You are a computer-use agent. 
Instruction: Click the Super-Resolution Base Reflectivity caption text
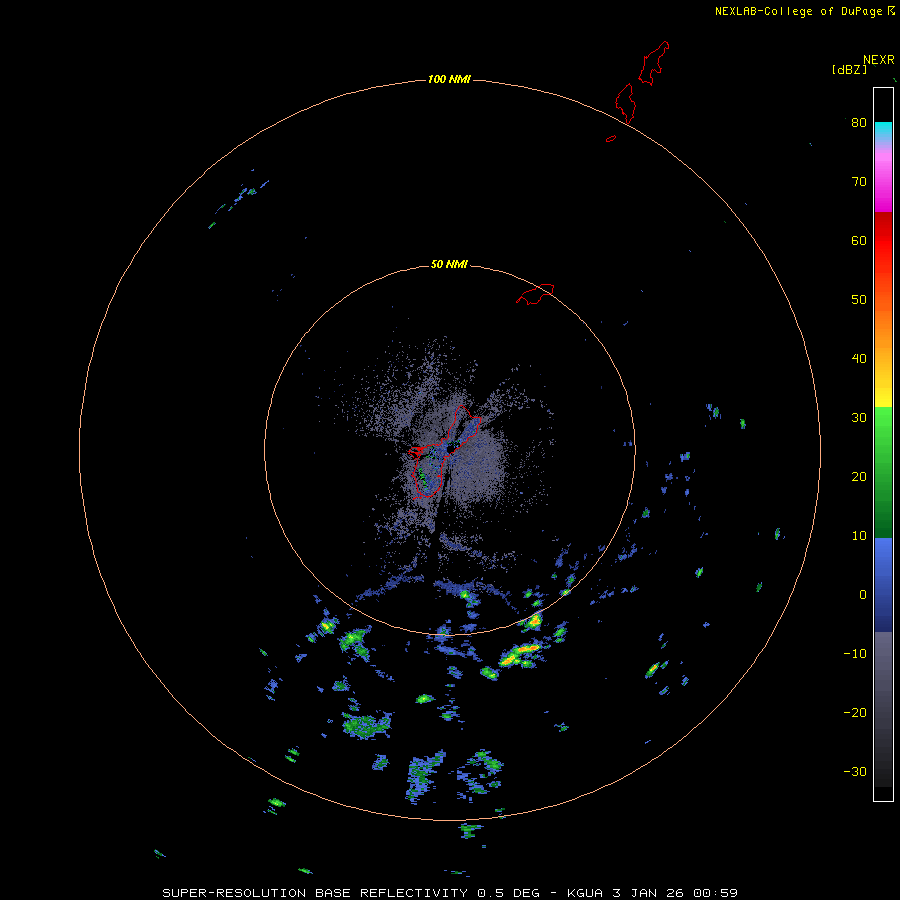pos(449,893)
